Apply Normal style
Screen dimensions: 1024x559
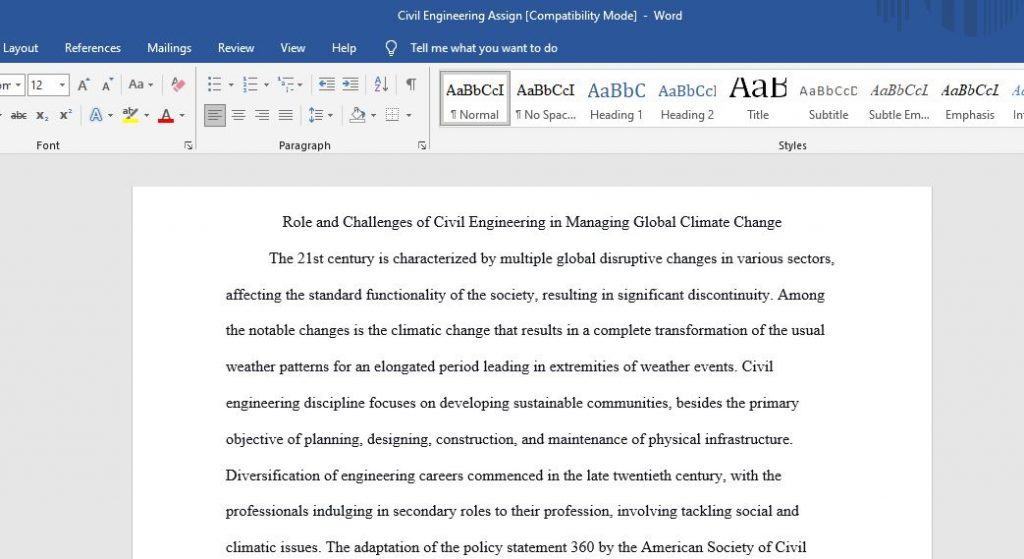[x=475, y=99]
